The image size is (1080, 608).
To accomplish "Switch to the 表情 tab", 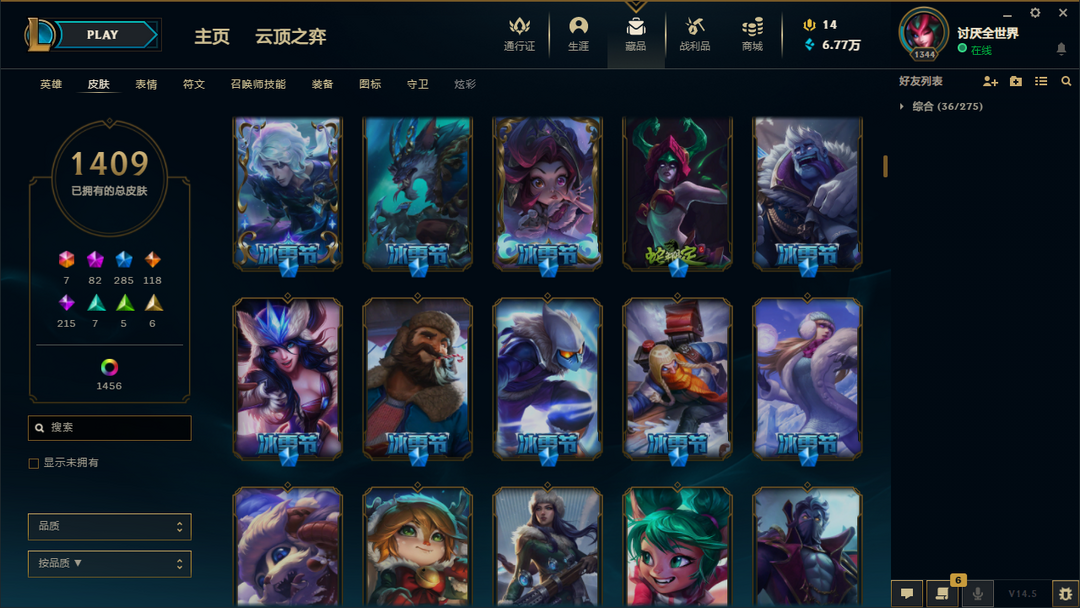I will click(146, 84).
